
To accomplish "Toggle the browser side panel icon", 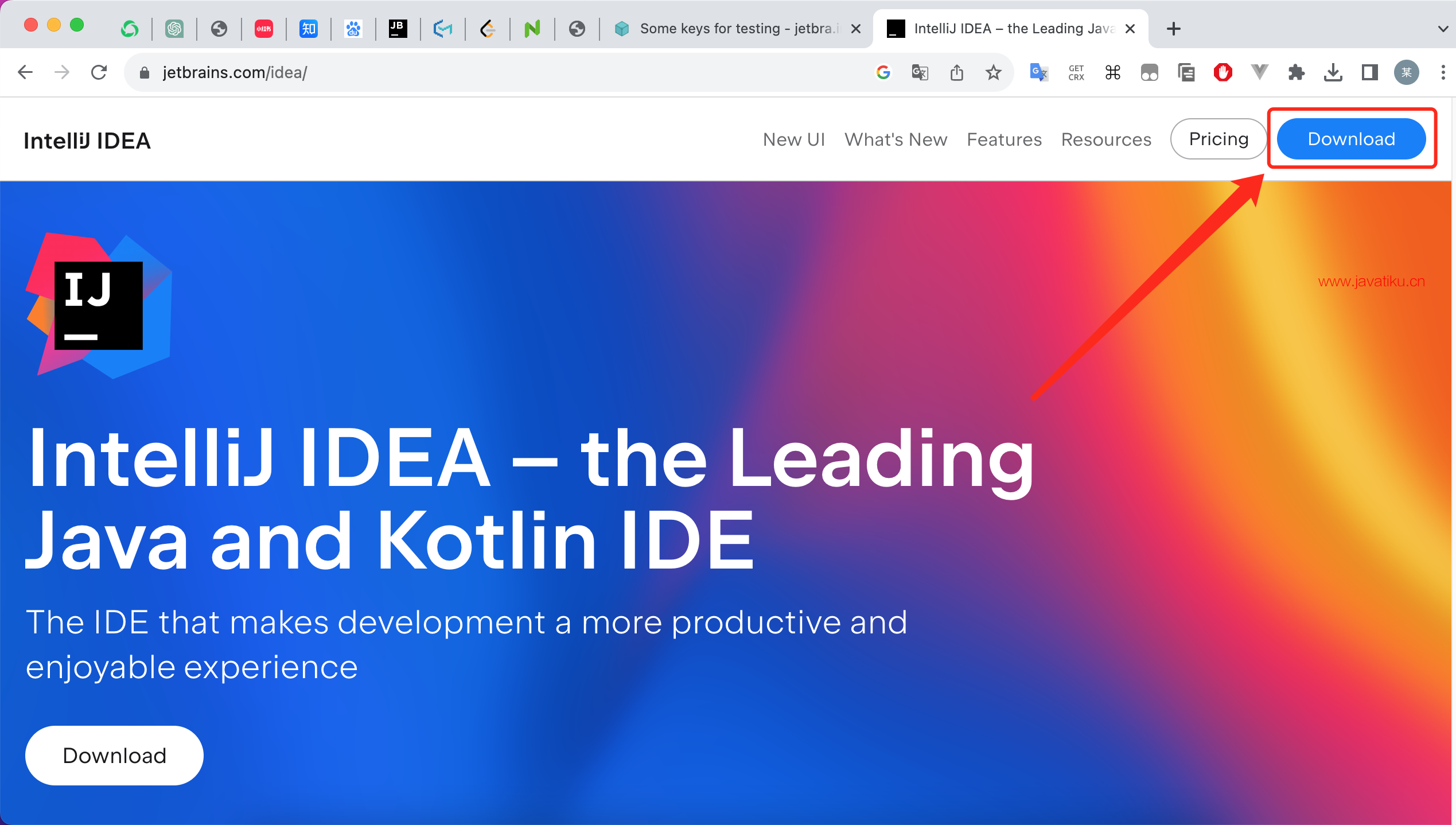I will coord(1370,72).
